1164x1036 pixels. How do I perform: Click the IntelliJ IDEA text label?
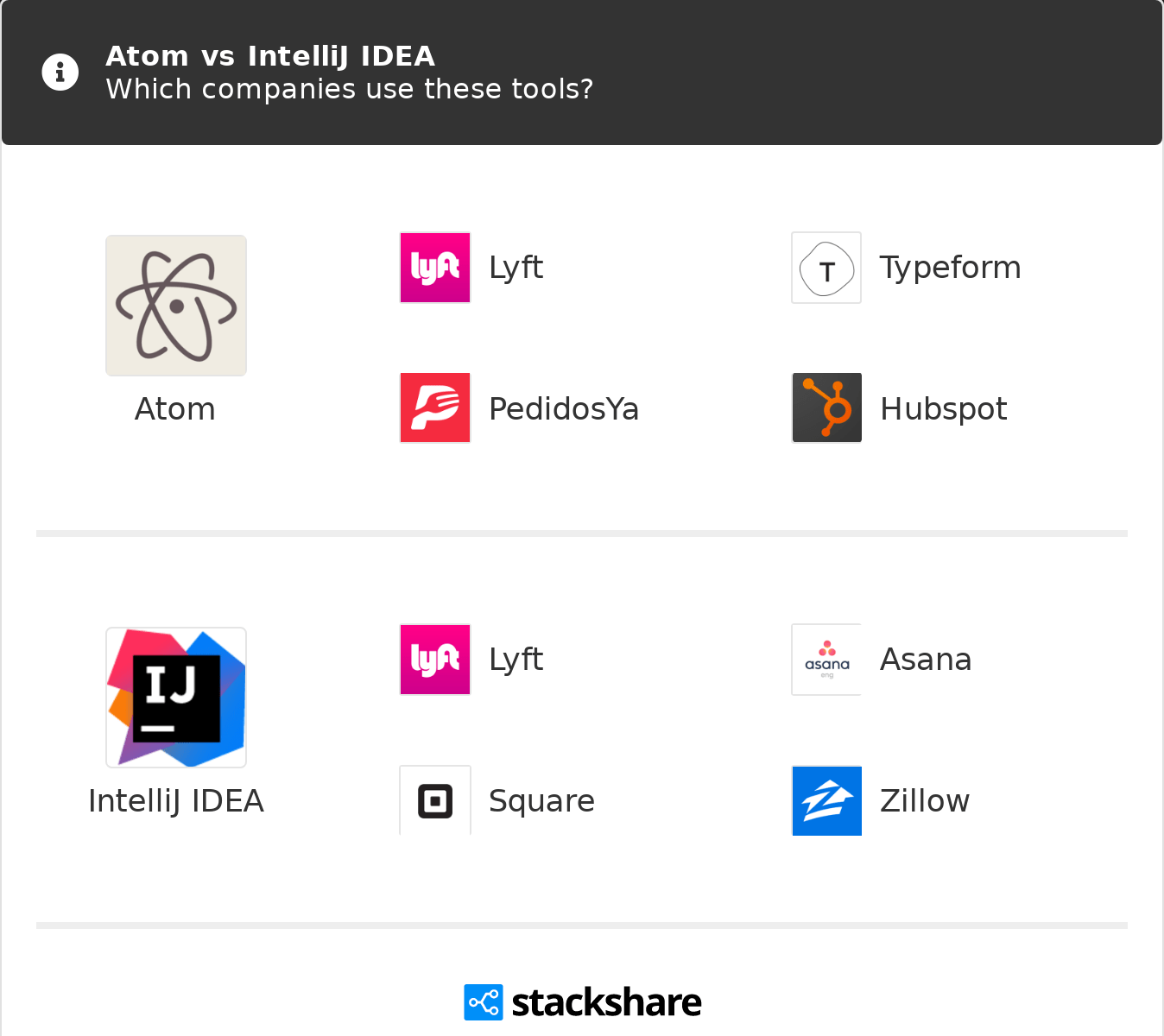coord(176,801)
